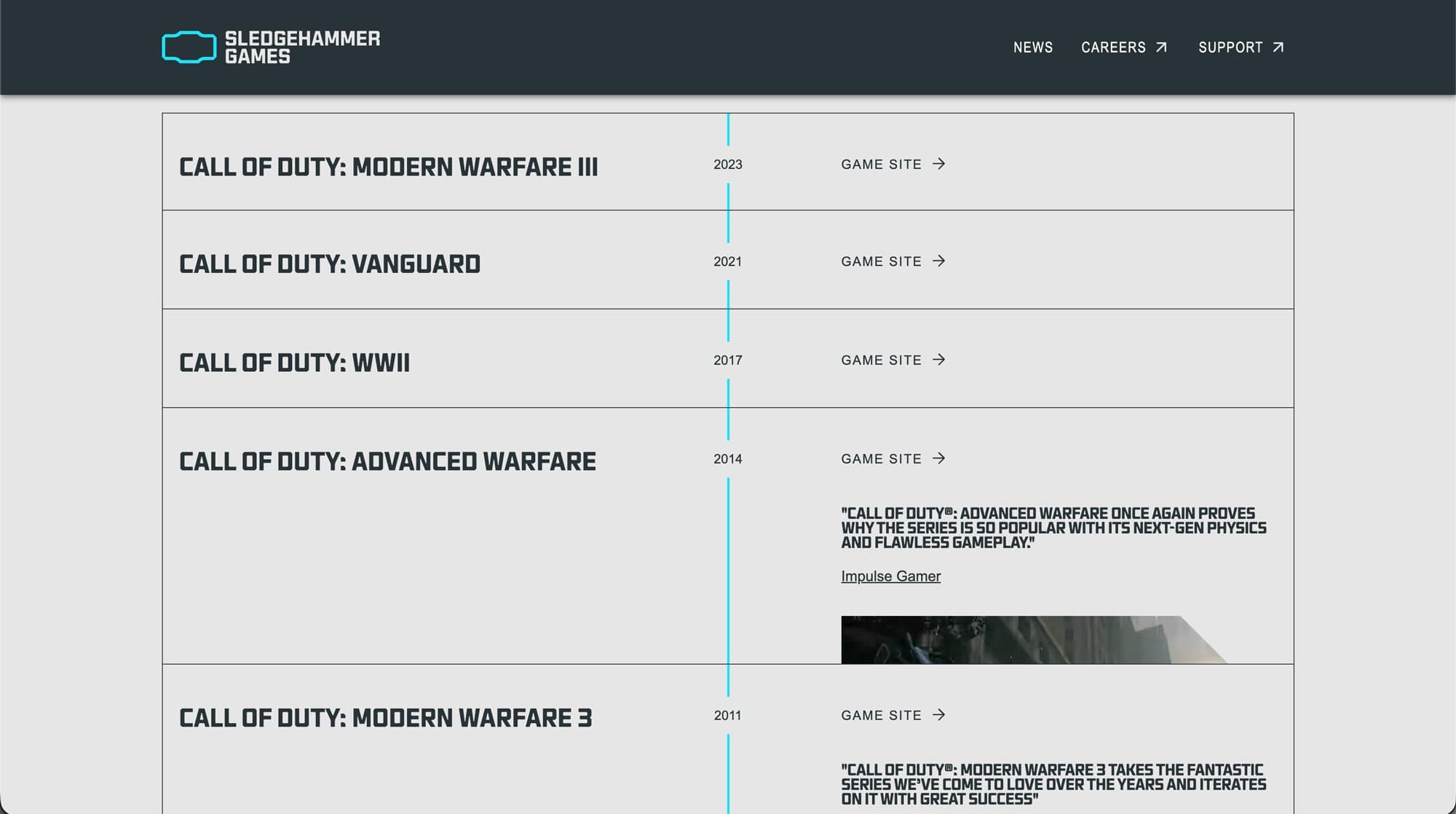Click the arrow icon in the 2021 Game Site link
Image resolution: width=1456 pixels, height=814 pixels.
point(939,261)
